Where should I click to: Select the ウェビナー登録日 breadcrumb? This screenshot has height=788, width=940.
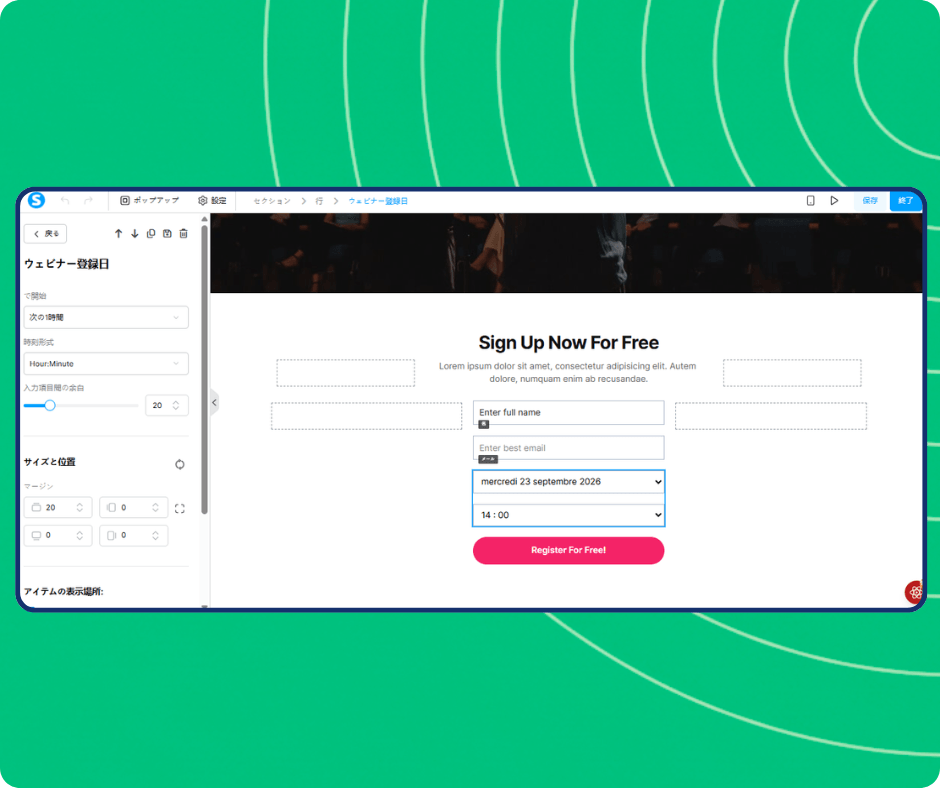pyautogui.click(x=378, y=201)
